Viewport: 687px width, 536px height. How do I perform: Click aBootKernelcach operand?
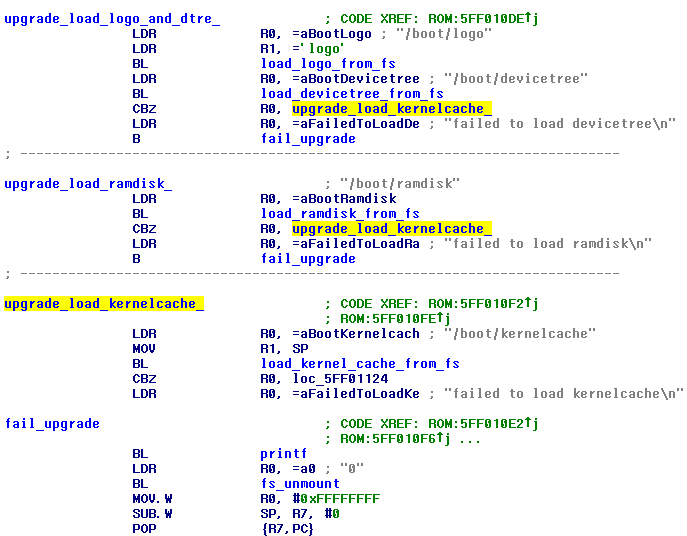[x=356, y=334]
